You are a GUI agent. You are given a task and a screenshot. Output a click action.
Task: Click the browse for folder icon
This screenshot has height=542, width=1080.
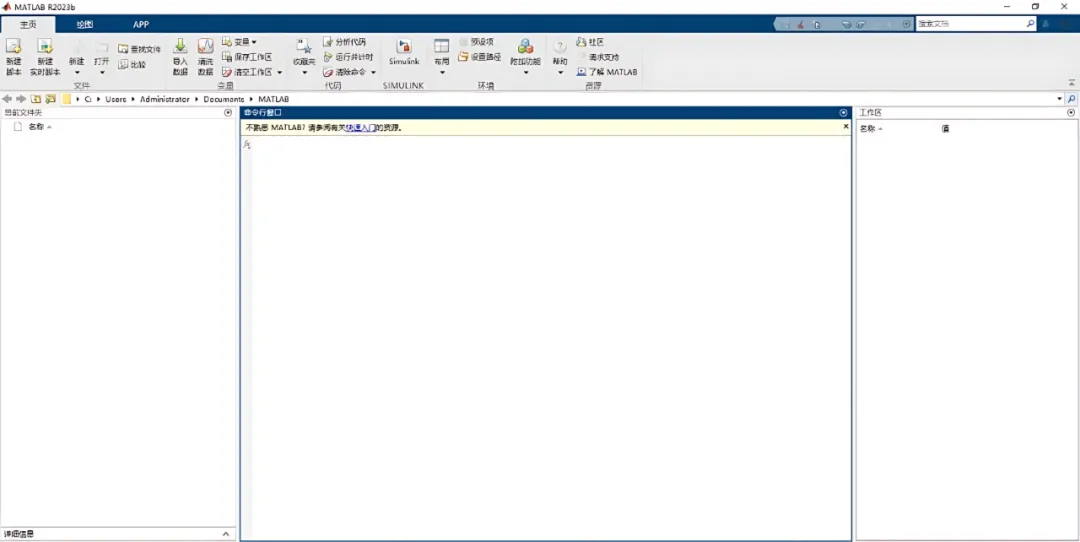point(50,99)
